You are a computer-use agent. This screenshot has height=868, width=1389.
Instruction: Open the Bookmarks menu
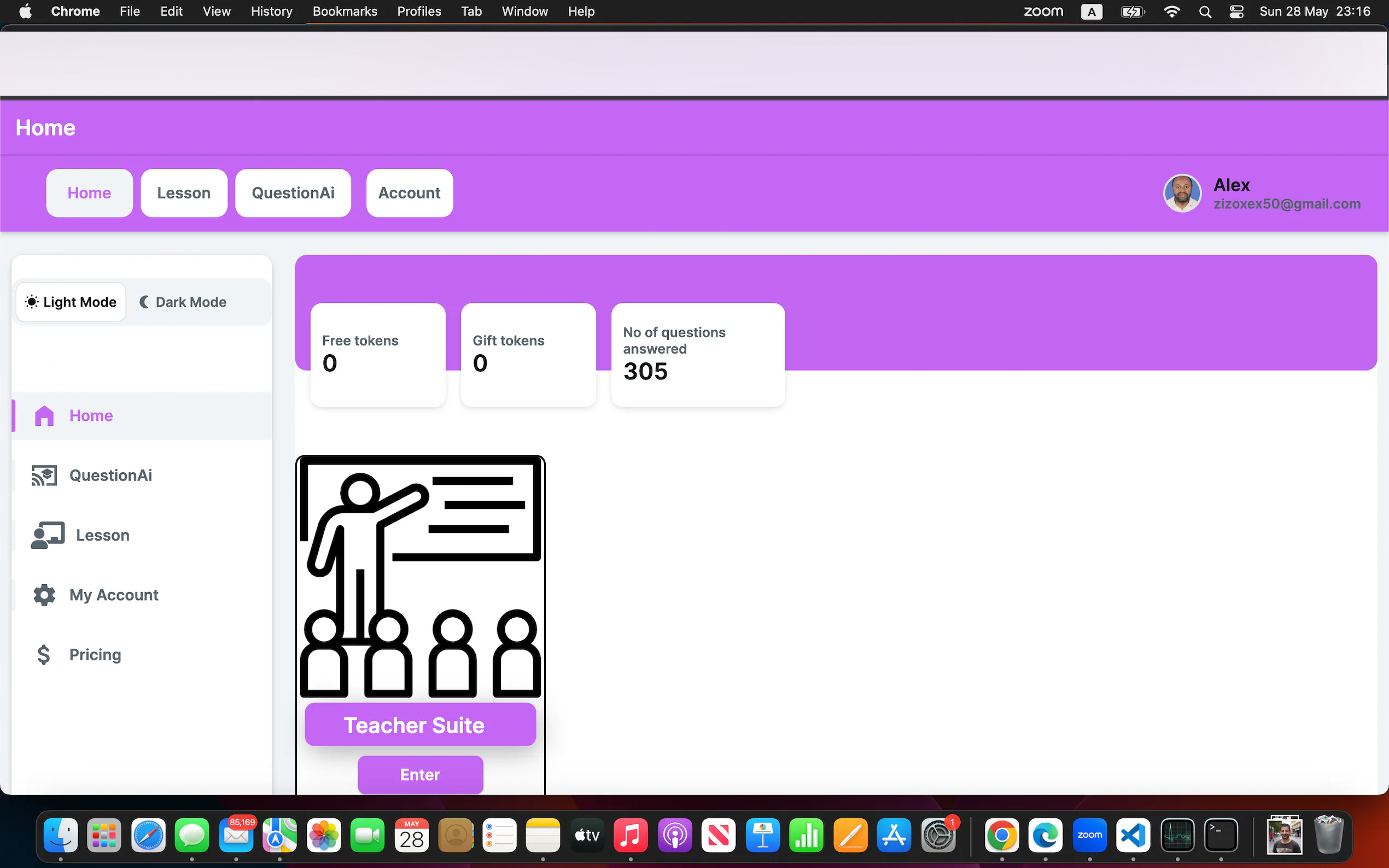coord(345,11)
